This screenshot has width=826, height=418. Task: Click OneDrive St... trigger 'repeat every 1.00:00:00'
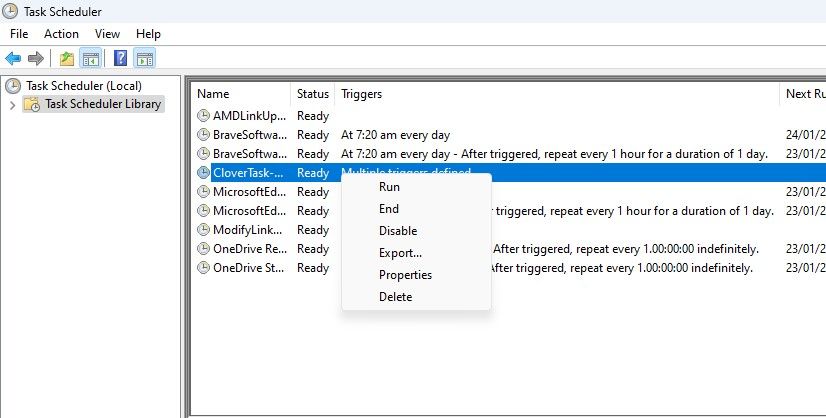(621, 268)
